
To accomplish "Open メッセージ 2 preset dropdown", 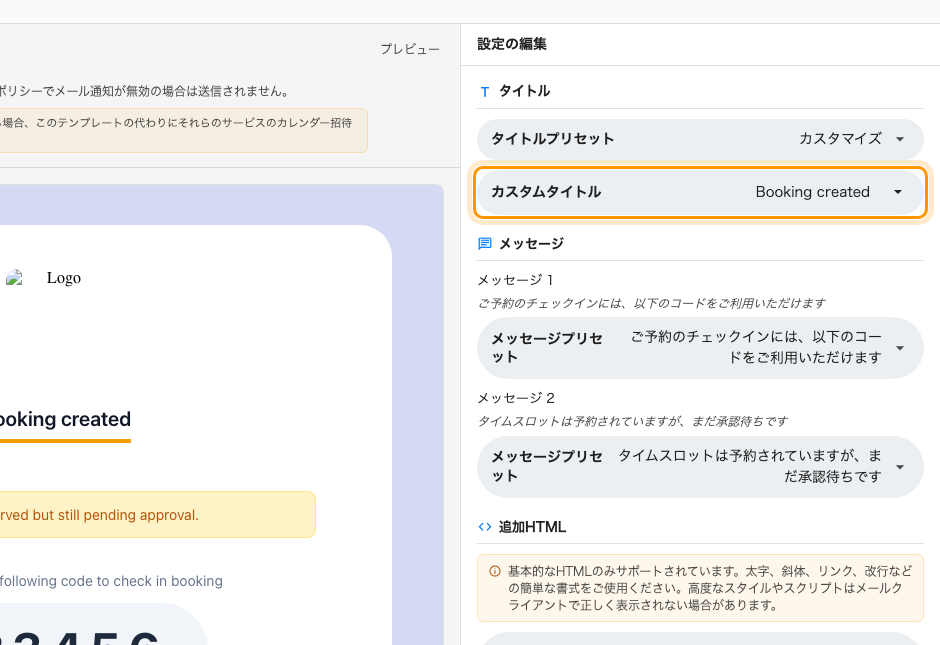I will [700, 467].
